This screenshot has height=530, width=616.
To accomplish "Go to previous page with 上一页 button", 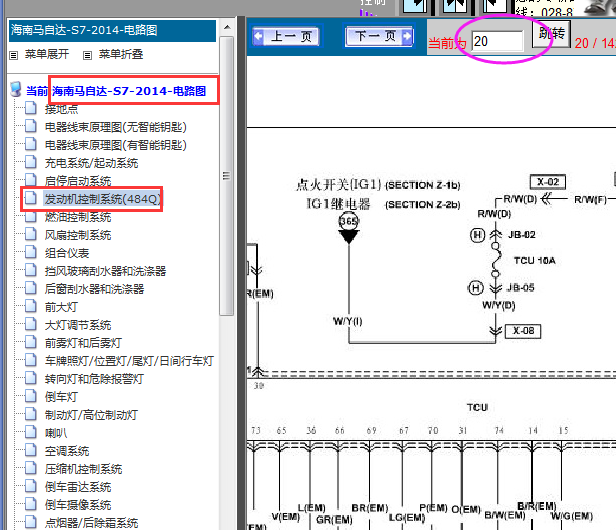I will coord(286,36).
